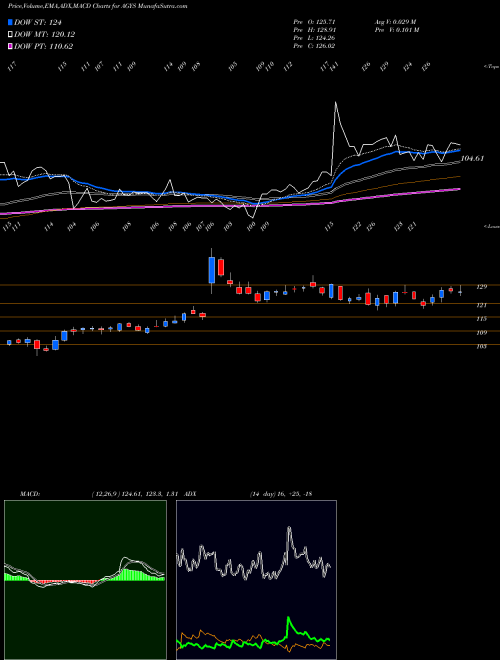Click the tallest blue candlestick in the price chart
The image size is (500, 660).
212,270
